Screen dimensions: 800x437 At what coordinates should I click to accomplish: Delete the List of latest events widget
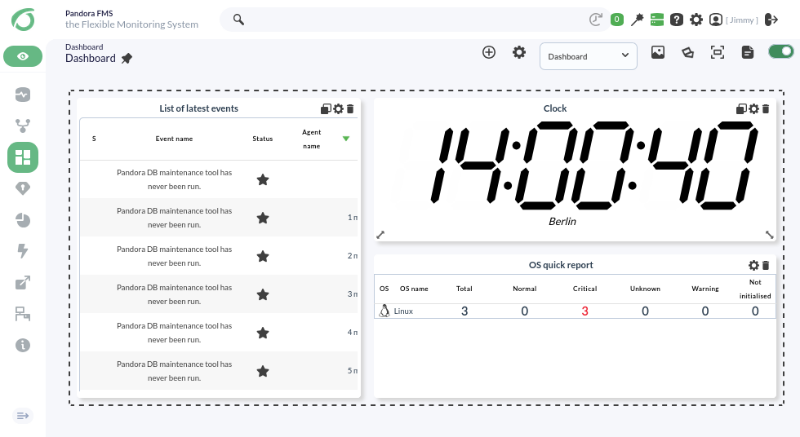pos(350,109)
